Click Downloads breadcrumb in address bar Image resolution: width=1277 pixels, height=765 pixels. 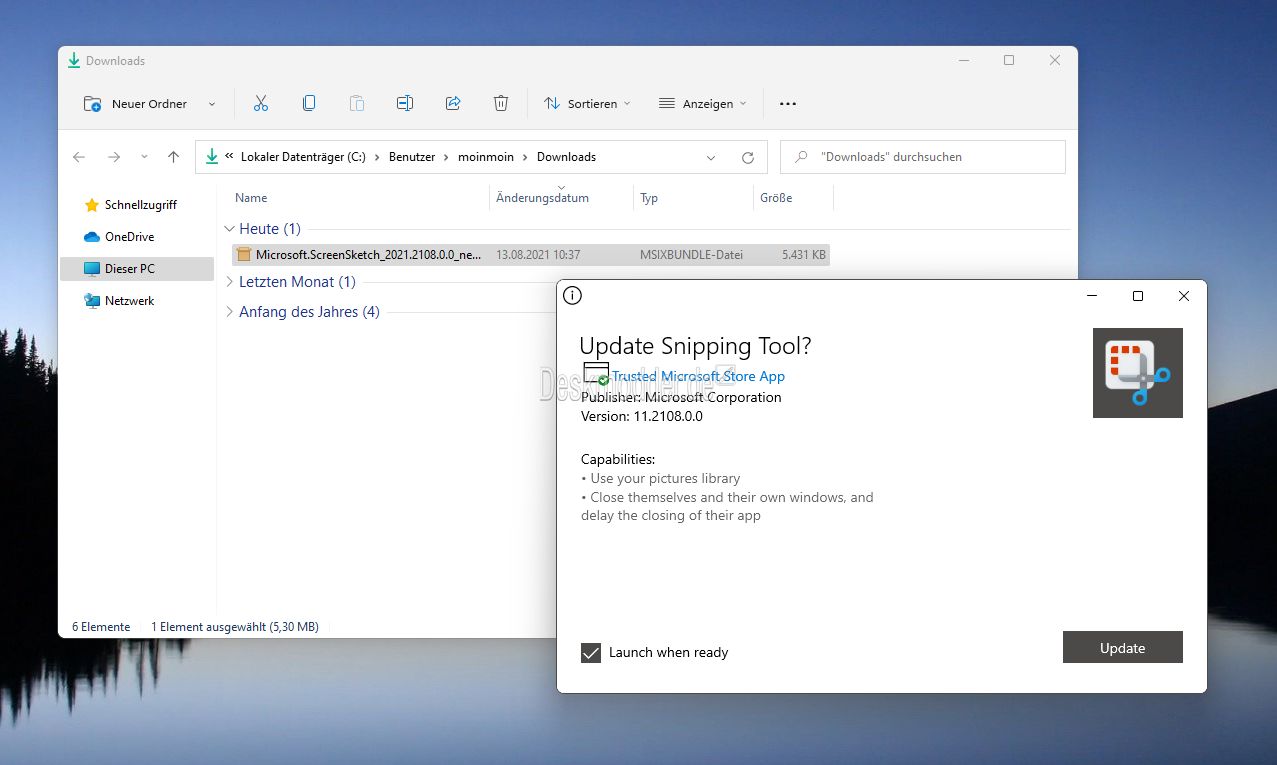(566, 157)
